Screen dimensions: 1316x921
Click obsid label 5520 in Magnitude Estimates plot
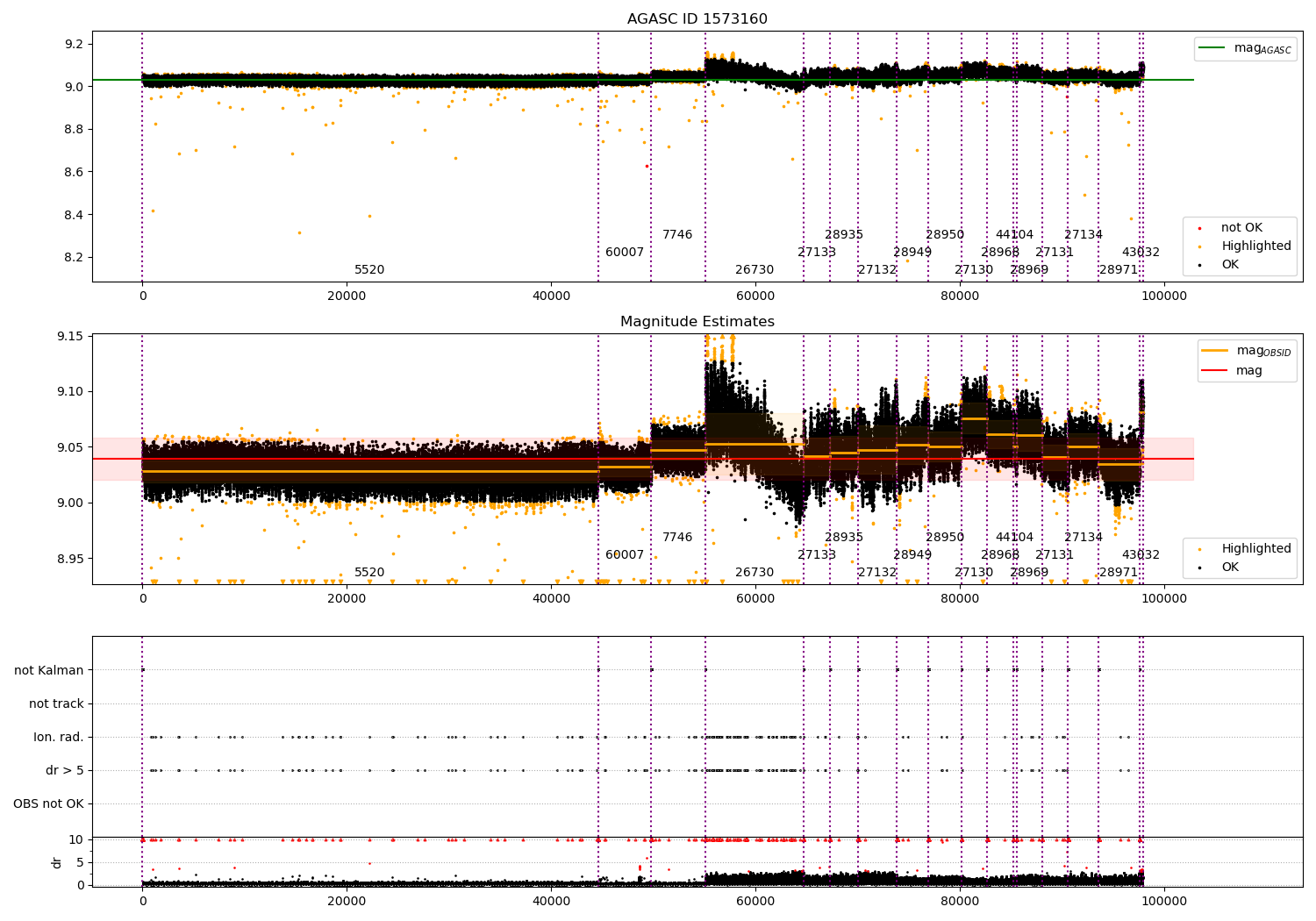coord(369,573)
